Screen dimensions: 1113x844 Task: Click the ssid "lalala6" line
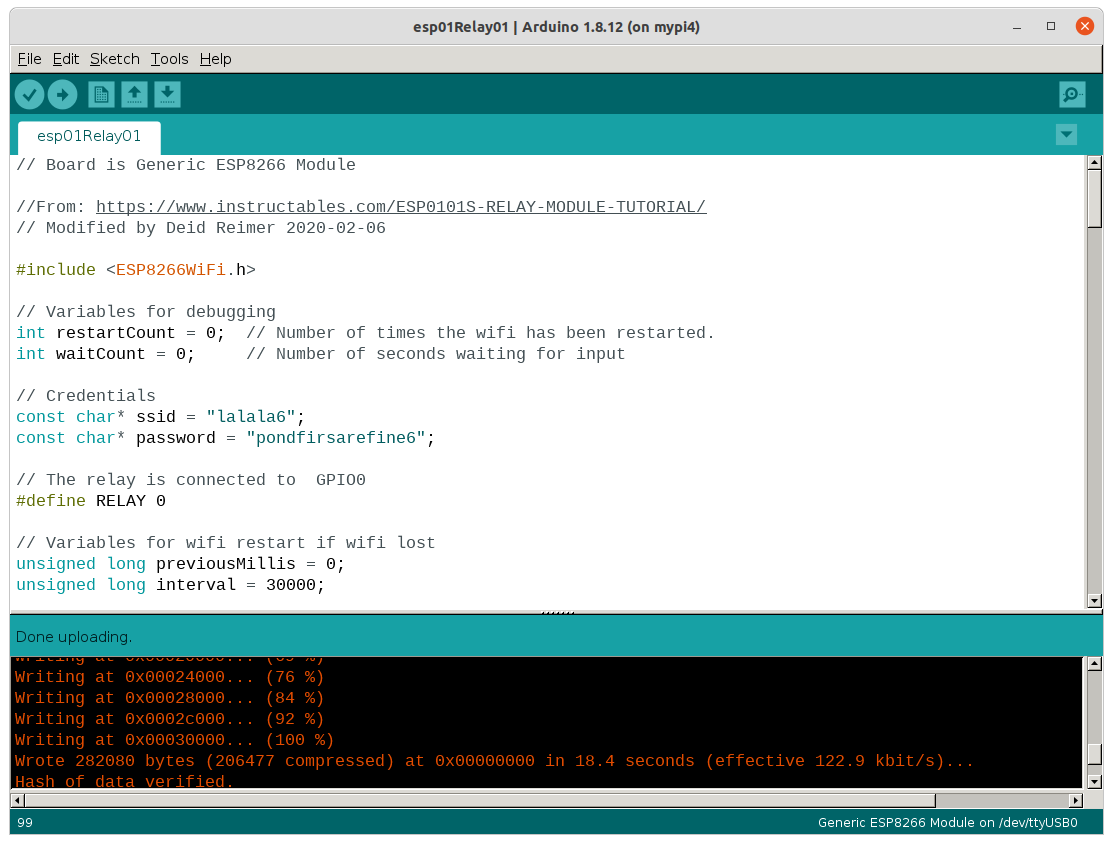point(160,417)
